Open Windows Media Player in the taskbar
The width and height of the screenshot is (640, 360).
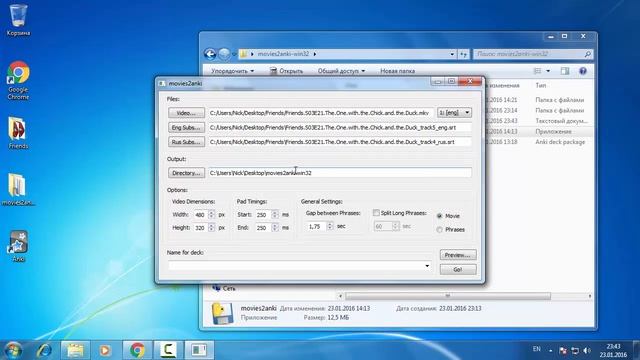click(x=105, y=350)
